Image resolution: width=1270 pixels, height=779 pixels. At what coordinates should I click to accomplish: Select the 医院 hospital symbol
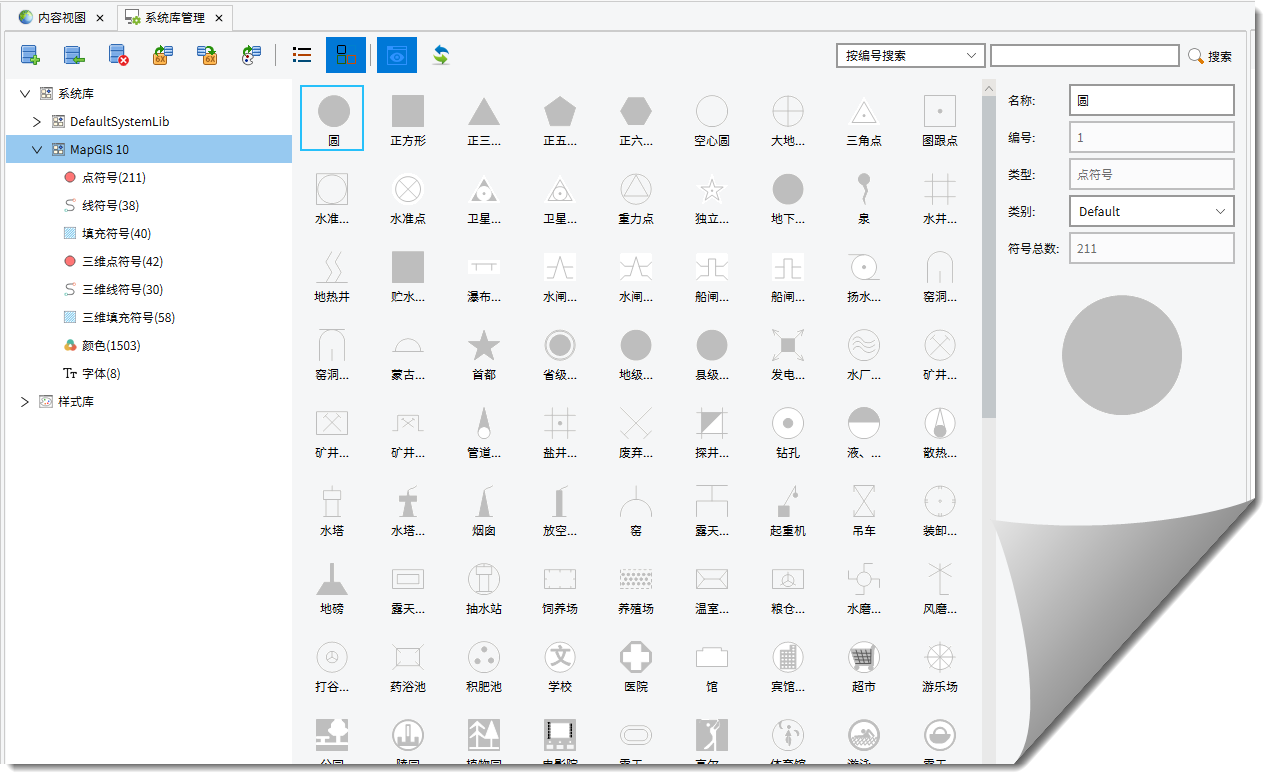click(x=636, y=664)
